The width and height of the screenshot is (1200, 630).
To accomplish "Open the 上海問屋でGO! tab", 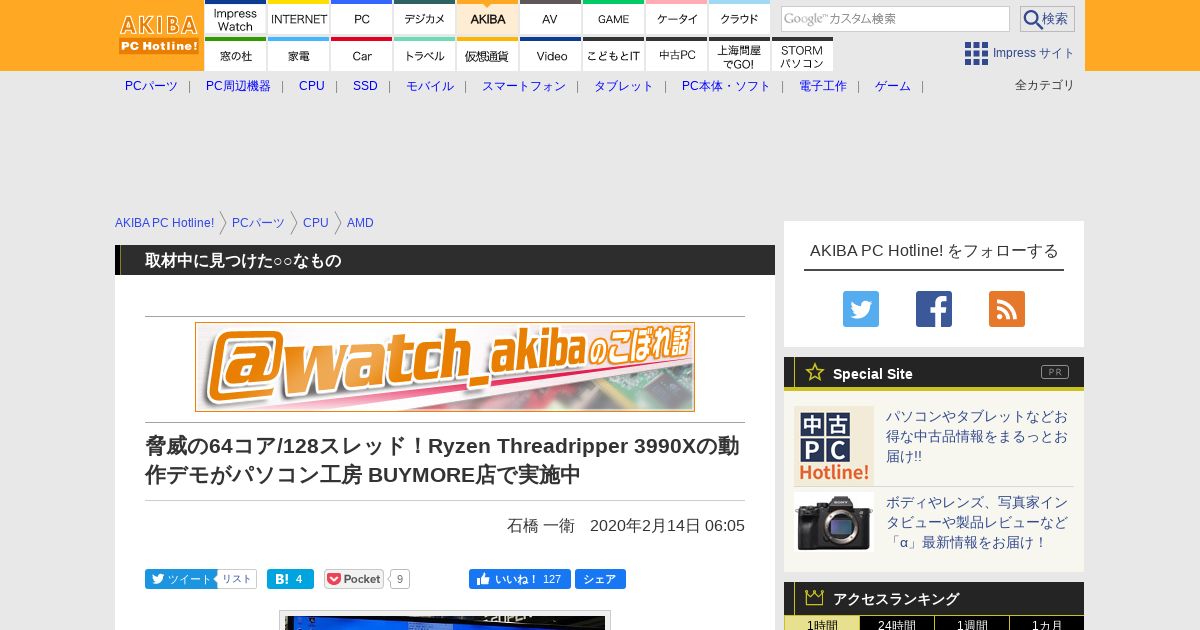I will point(740,54).
